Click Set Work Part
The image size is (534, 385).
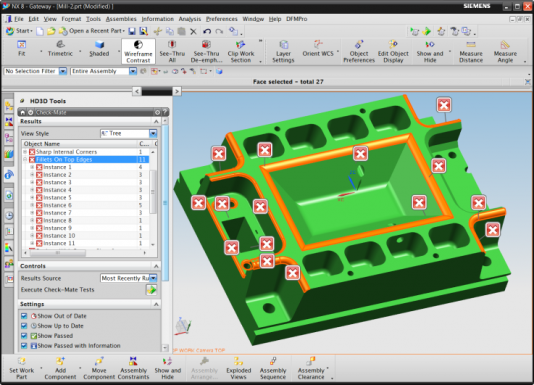point(21,368)
